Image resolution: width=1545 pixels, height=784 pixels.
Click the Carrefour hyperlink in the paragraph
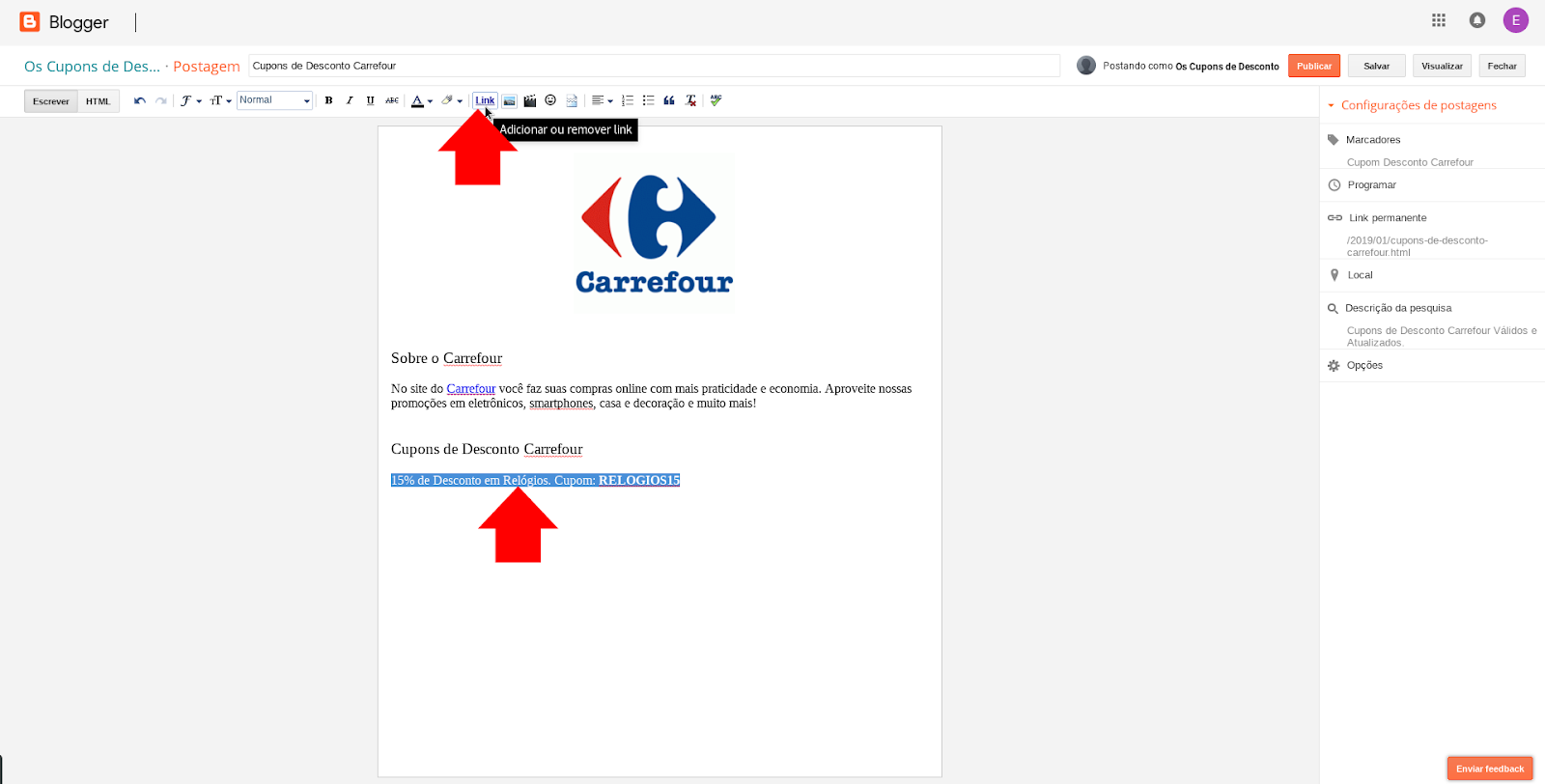pos(471,389)
